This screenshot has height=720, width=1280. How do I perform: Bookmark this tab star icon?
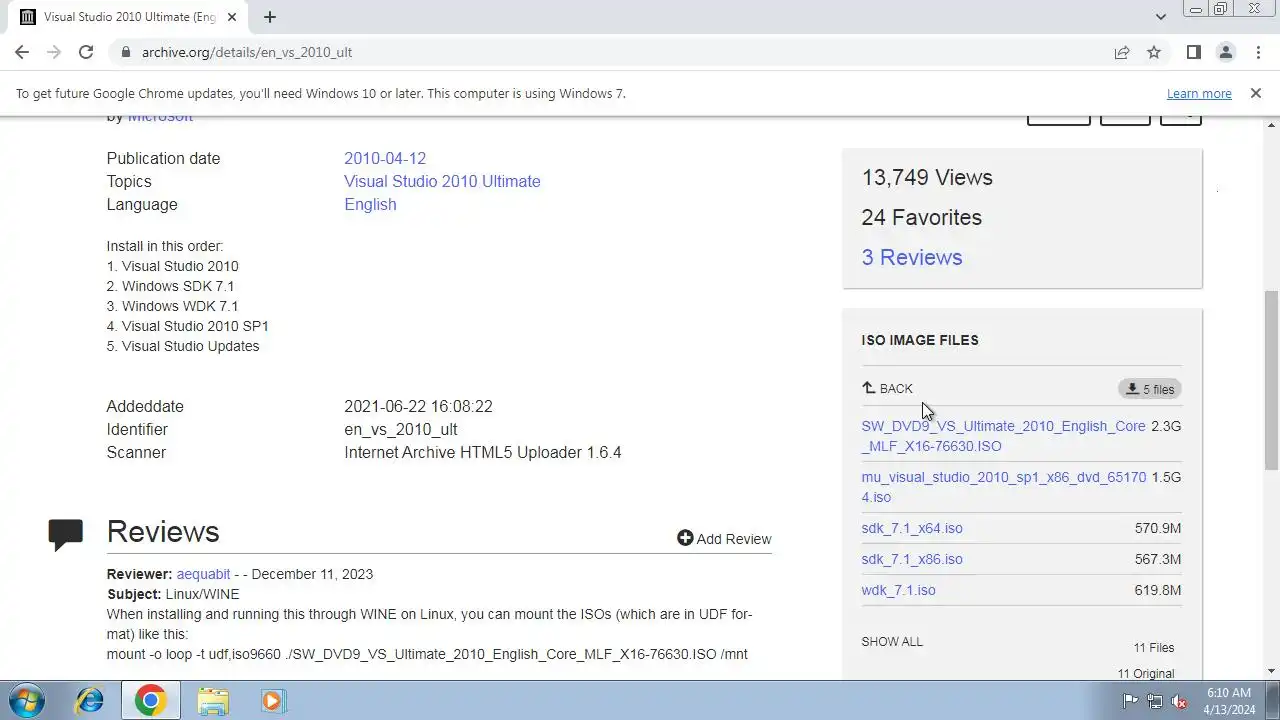(x=1154, y=52)
